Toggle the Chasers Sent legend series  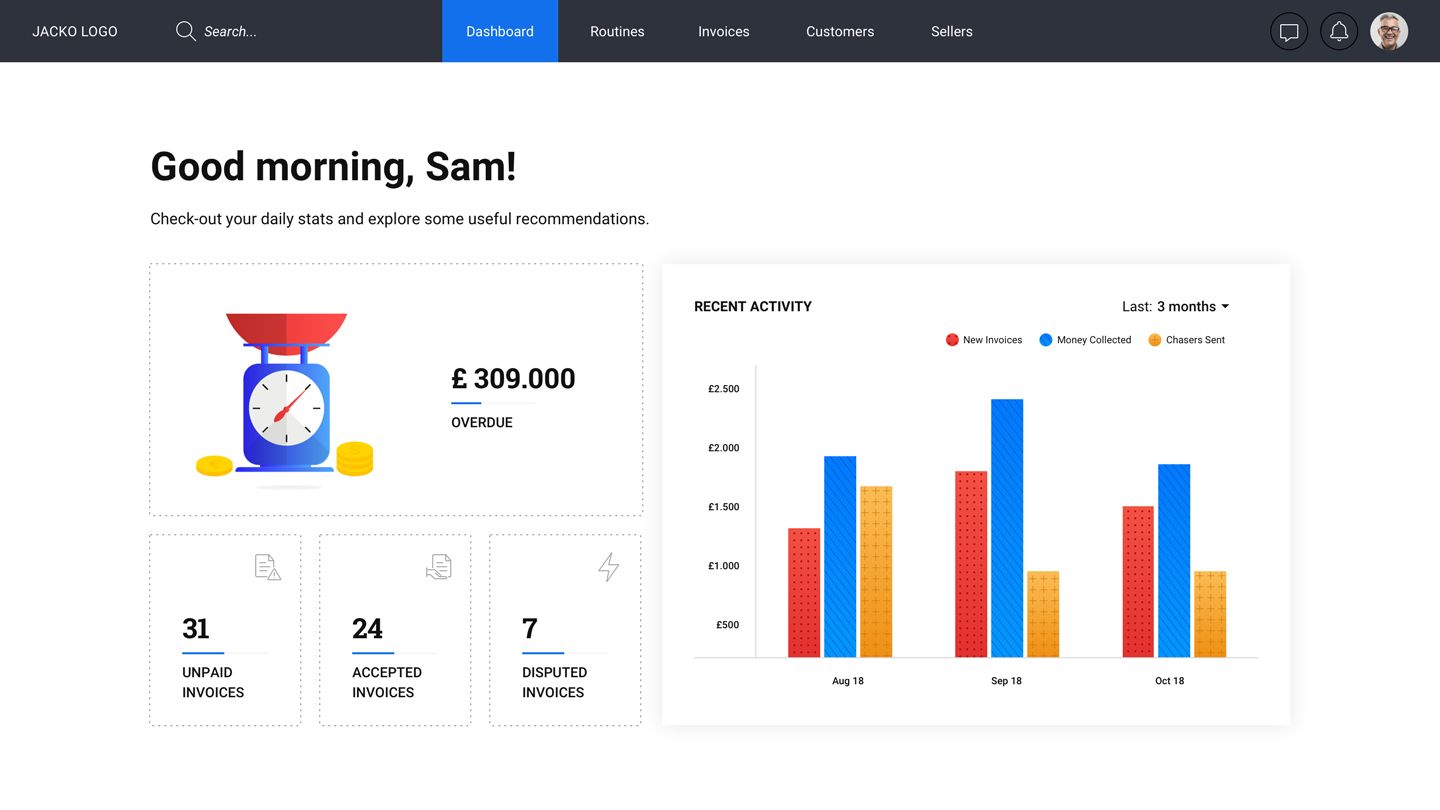pyautogui.click(x=1186, y=340)
